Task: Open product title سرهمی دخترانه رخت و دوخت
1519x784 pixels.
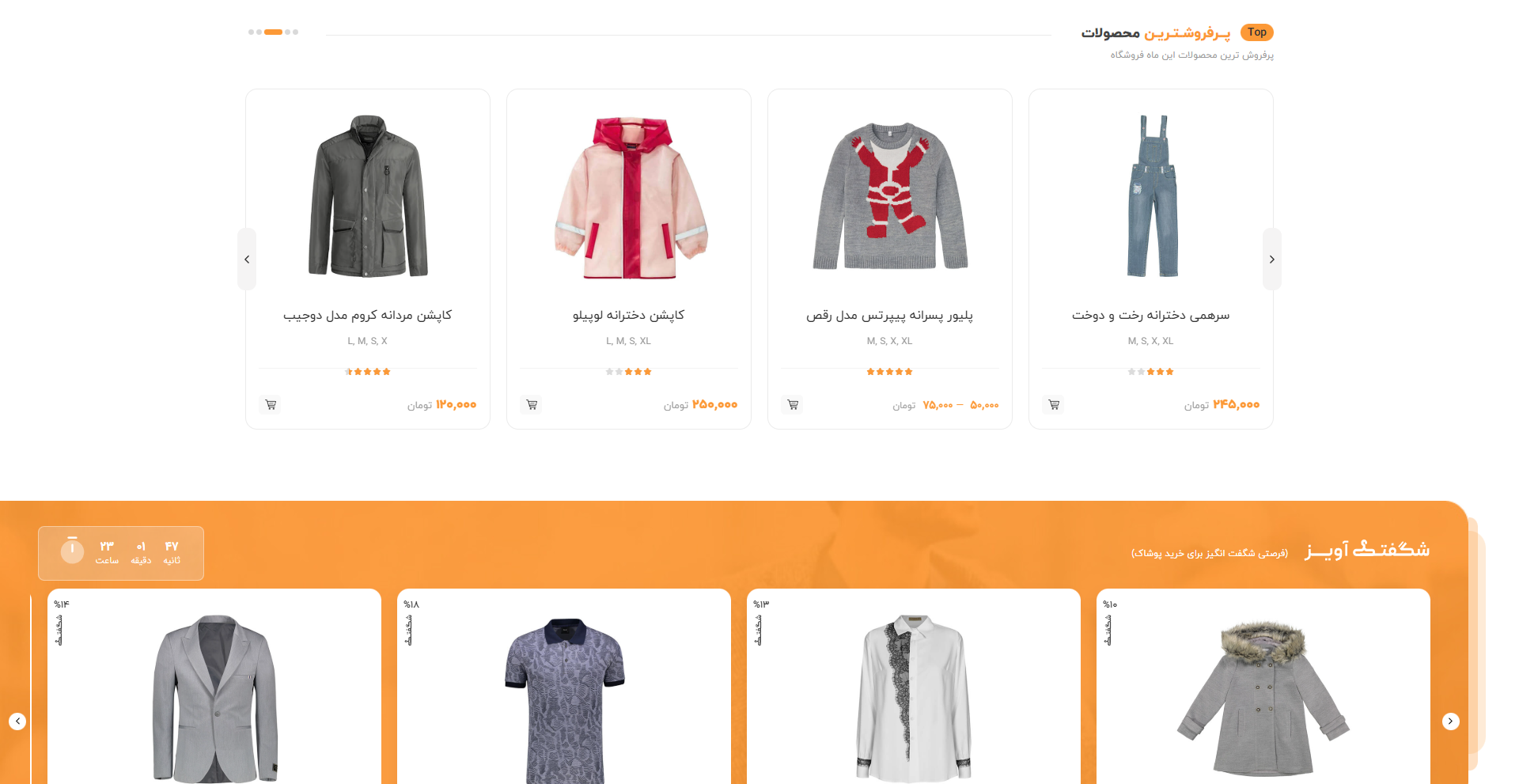Action: click(x=1150, y=315)
